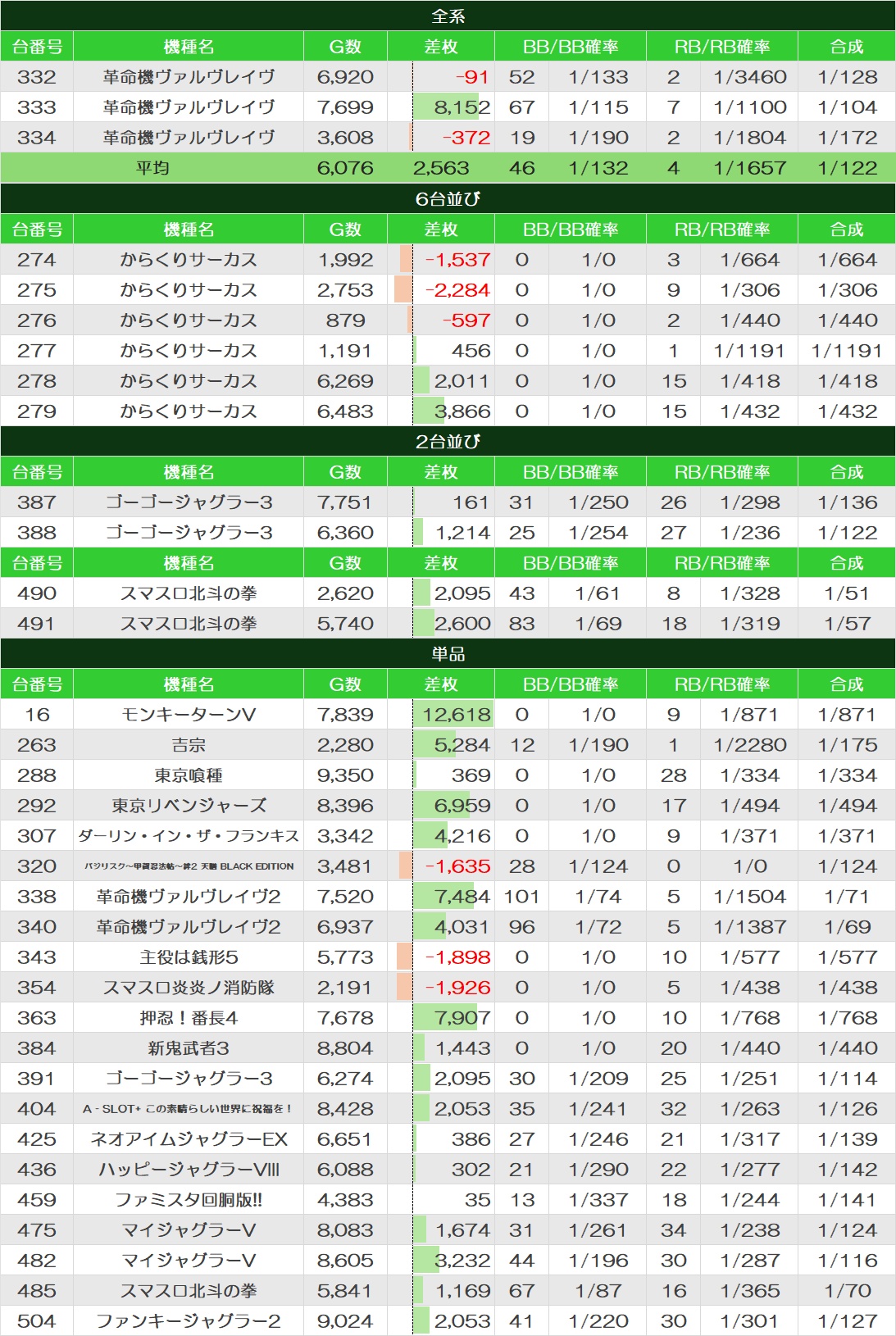
Task: Select the -1,635 value for machine 320
Action: [x=457, y=866]
